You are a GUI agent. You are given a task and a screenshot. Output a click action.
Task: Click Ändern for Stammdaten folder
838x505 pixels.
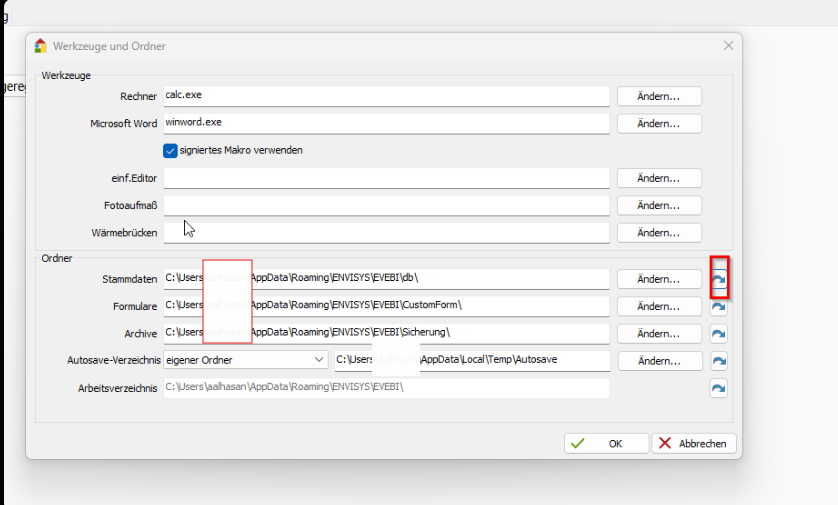click(x=659, y=279)
